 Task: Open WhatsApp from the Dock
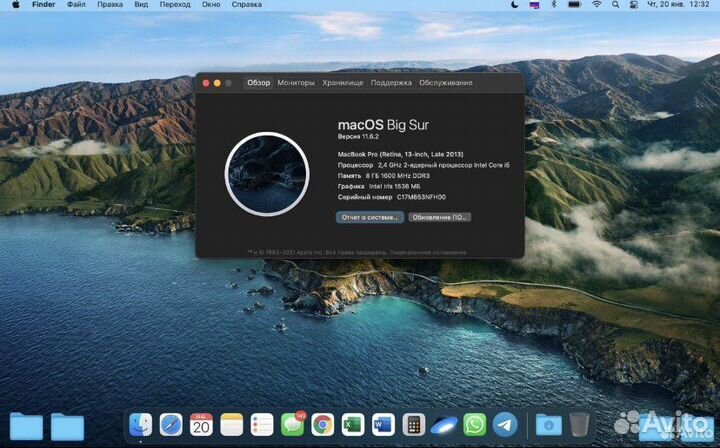coord(474,425)
